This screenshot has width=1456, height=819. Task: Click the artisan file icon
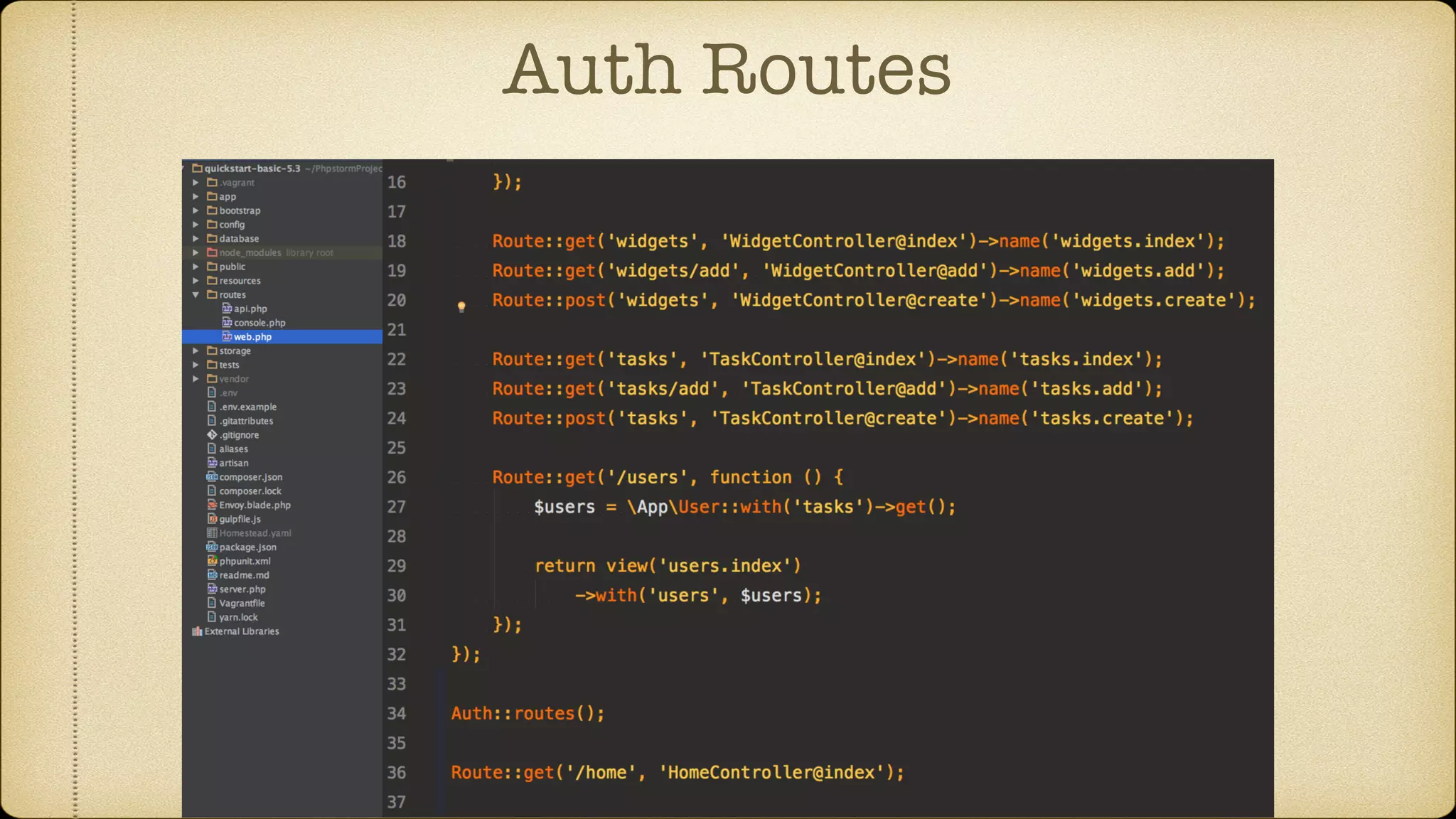[x=212, y=463]
